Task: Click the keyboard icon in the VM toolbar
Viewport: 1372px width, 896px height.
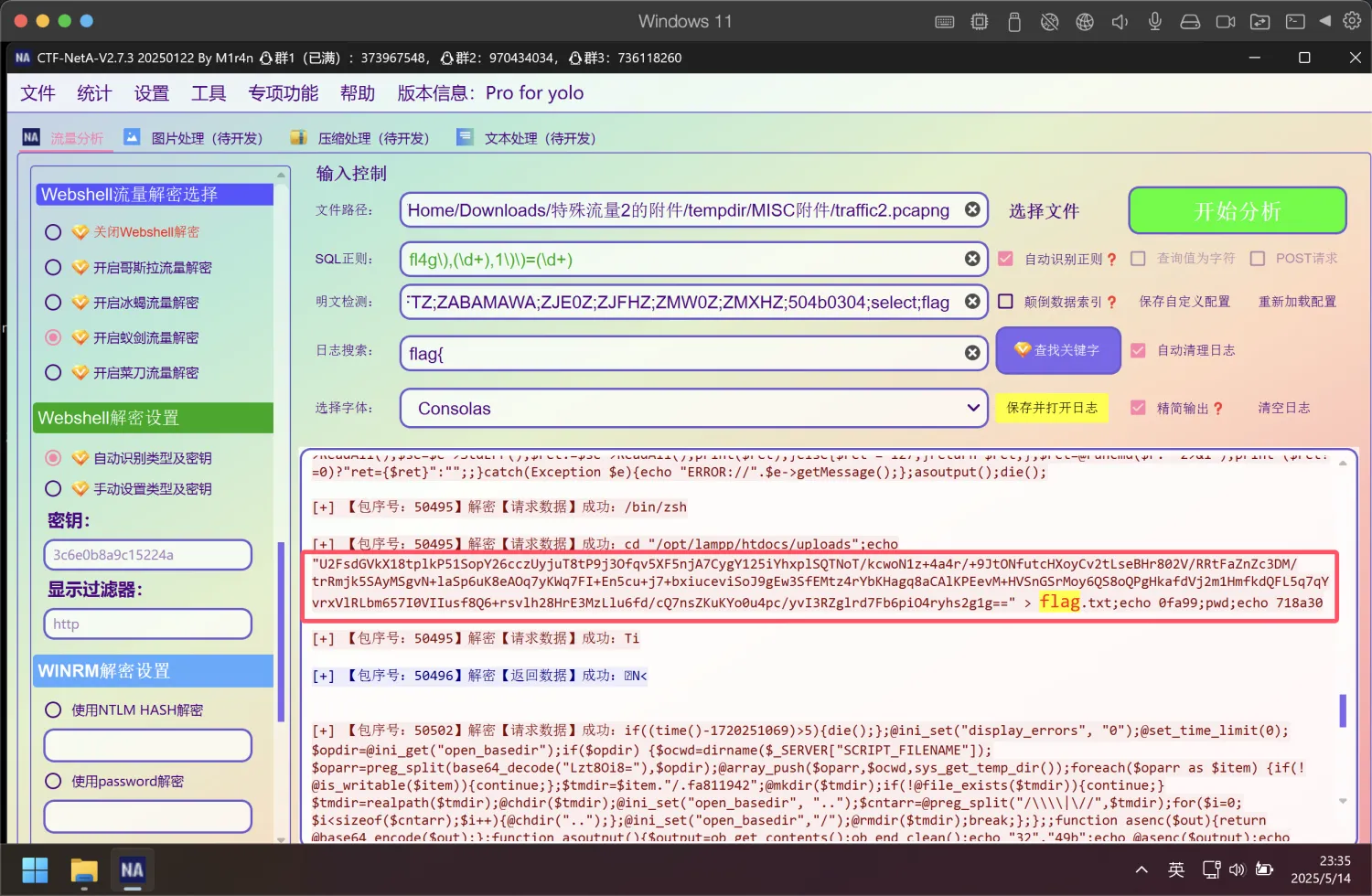Action: [x=945, y=22]
